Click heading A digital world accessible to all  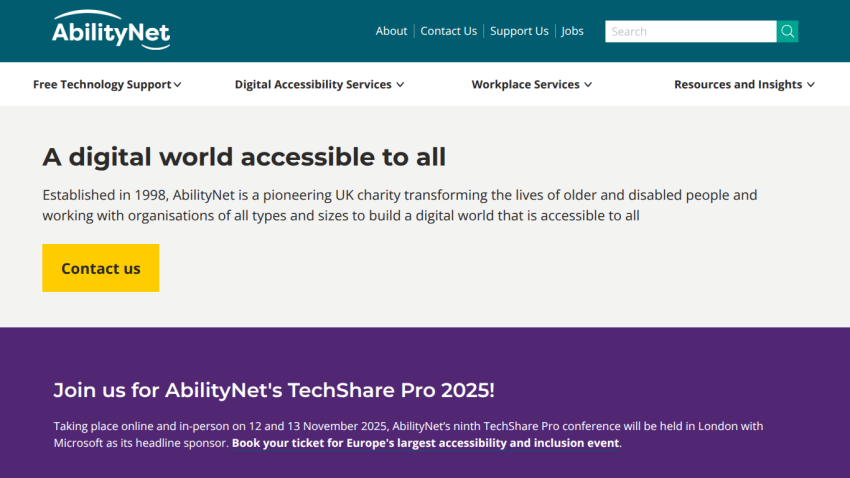click(244, 157)
